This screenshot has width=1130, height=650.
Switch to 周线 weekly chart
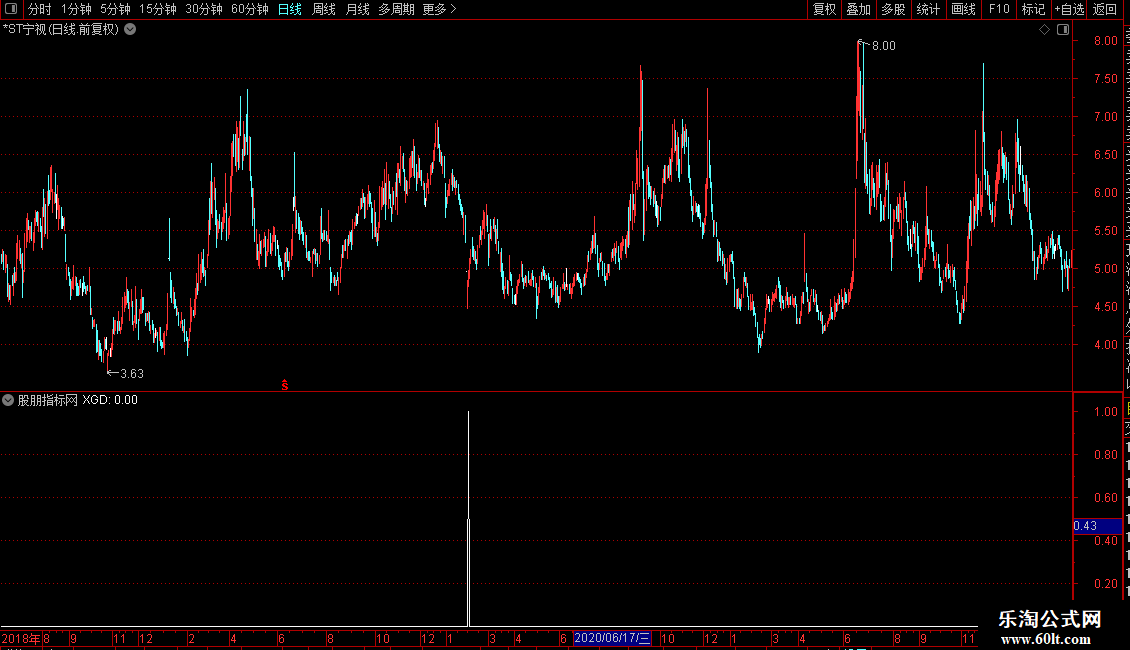click(324, 9)
